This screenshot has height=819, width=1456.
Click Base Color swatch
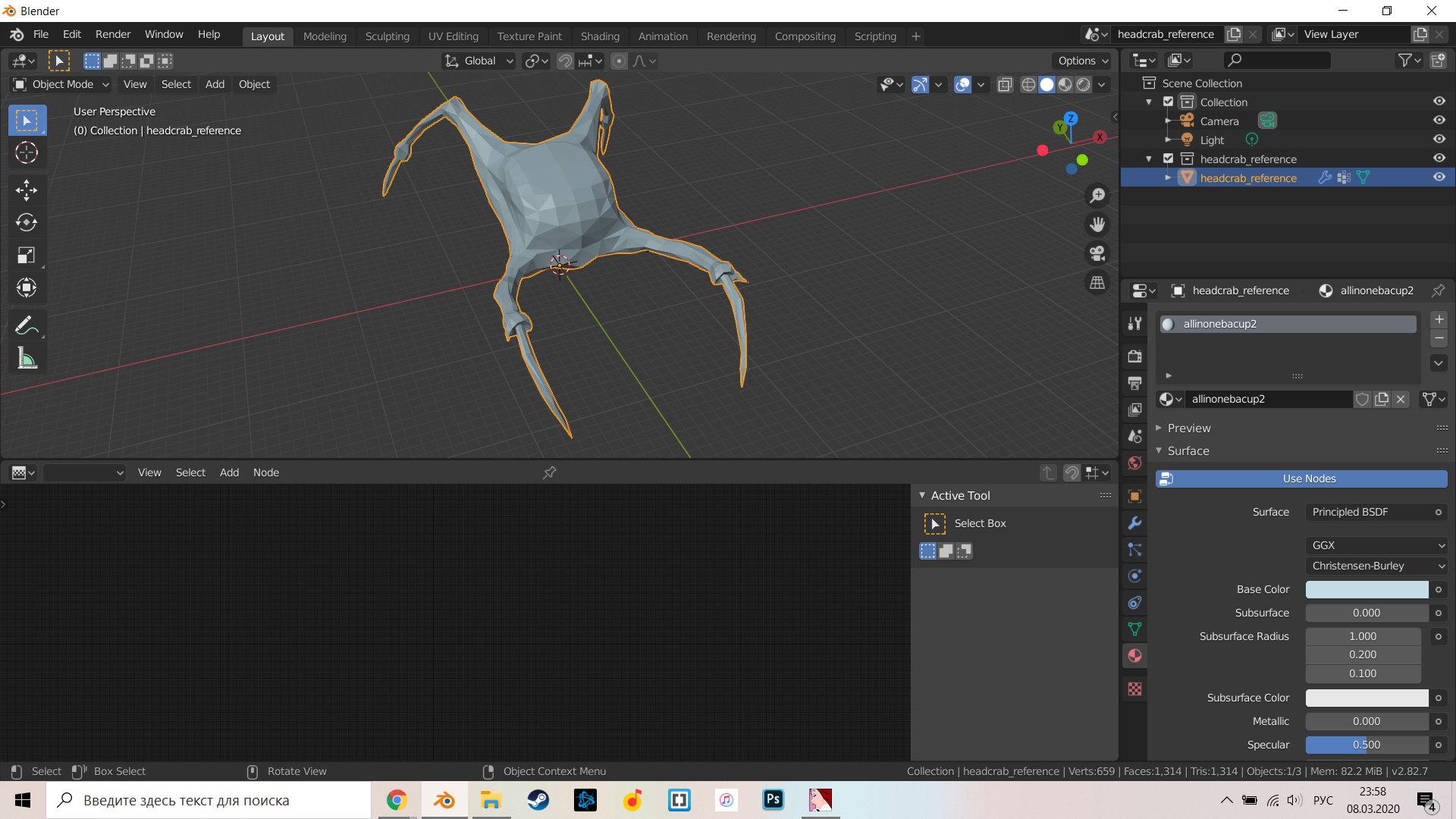[x=1367, y=589]
